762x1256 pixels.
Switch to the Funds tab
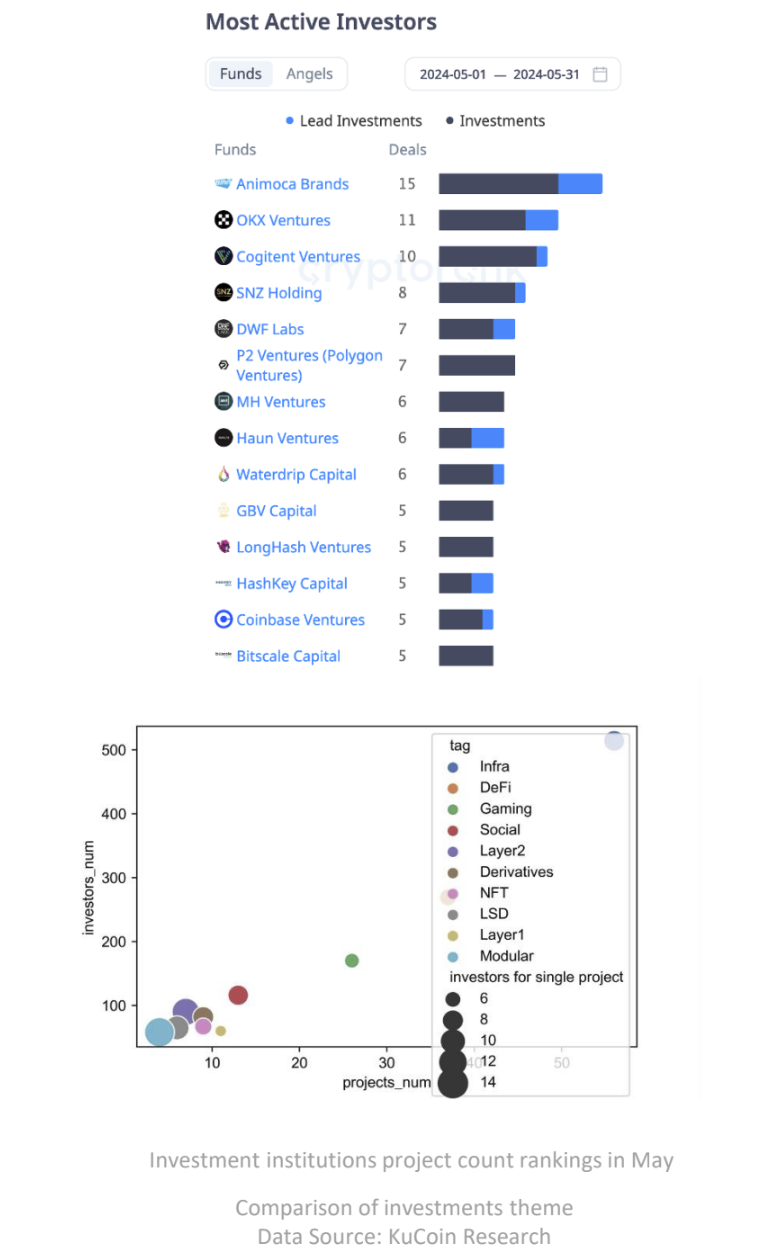(x=241, y=74)
